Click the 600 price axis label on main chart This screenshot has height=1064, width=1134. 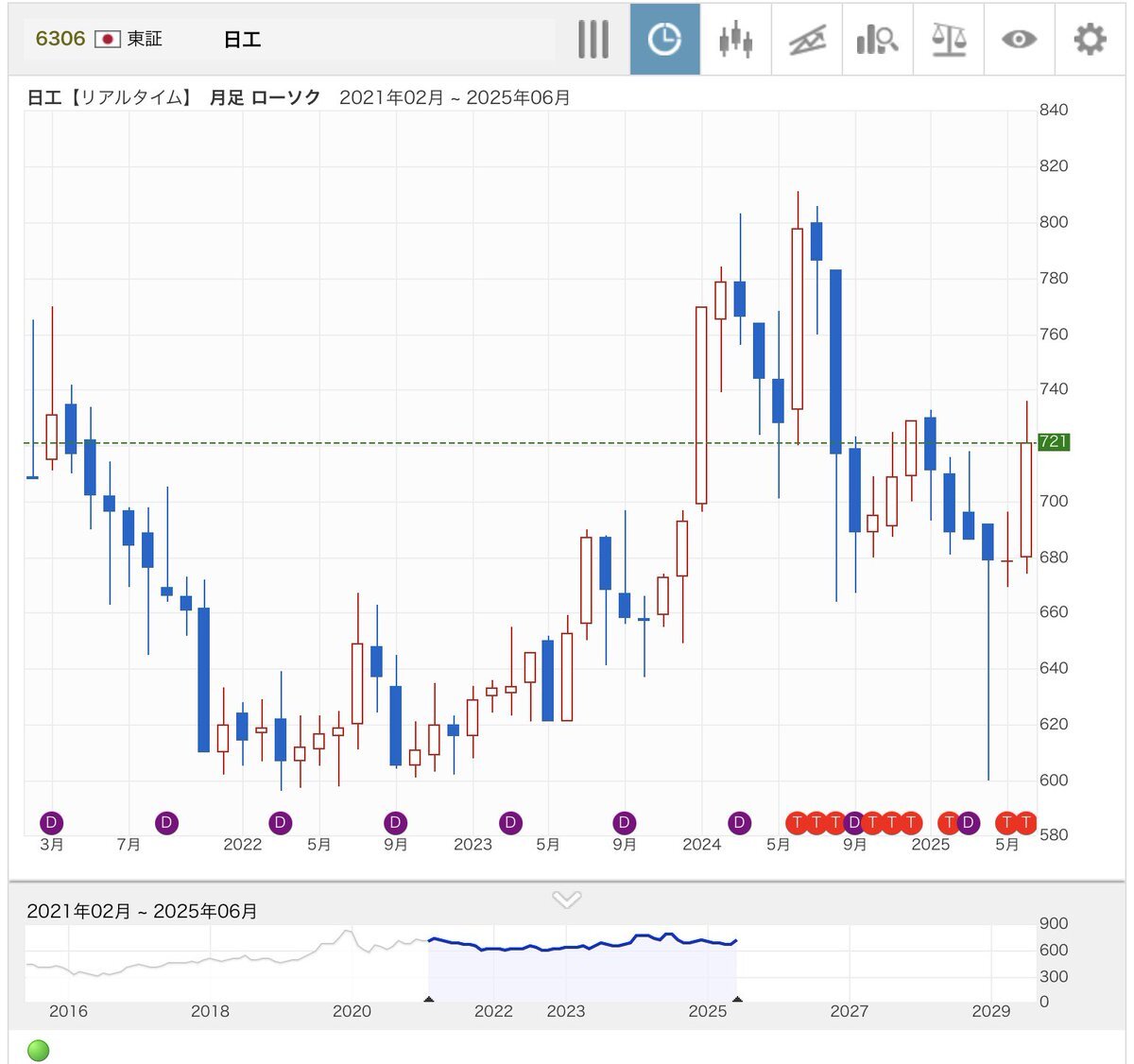1054,780
